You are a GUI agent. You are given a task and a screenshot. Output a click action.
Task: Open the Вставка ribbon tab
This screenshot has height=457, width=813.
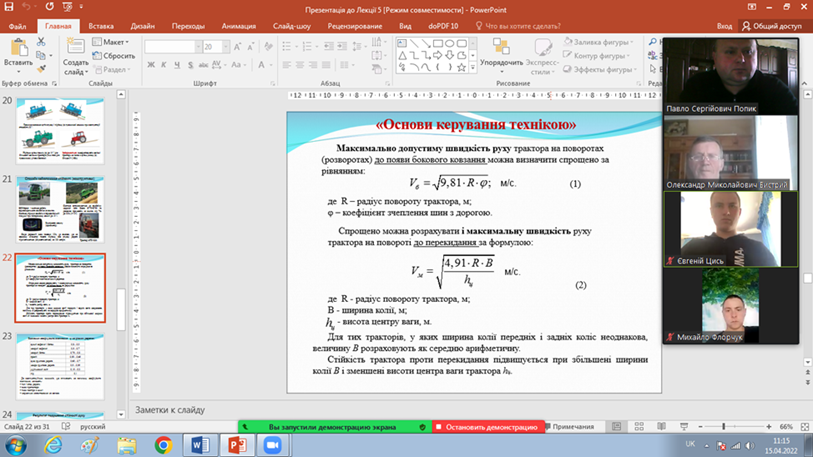(x=101, y=26)
